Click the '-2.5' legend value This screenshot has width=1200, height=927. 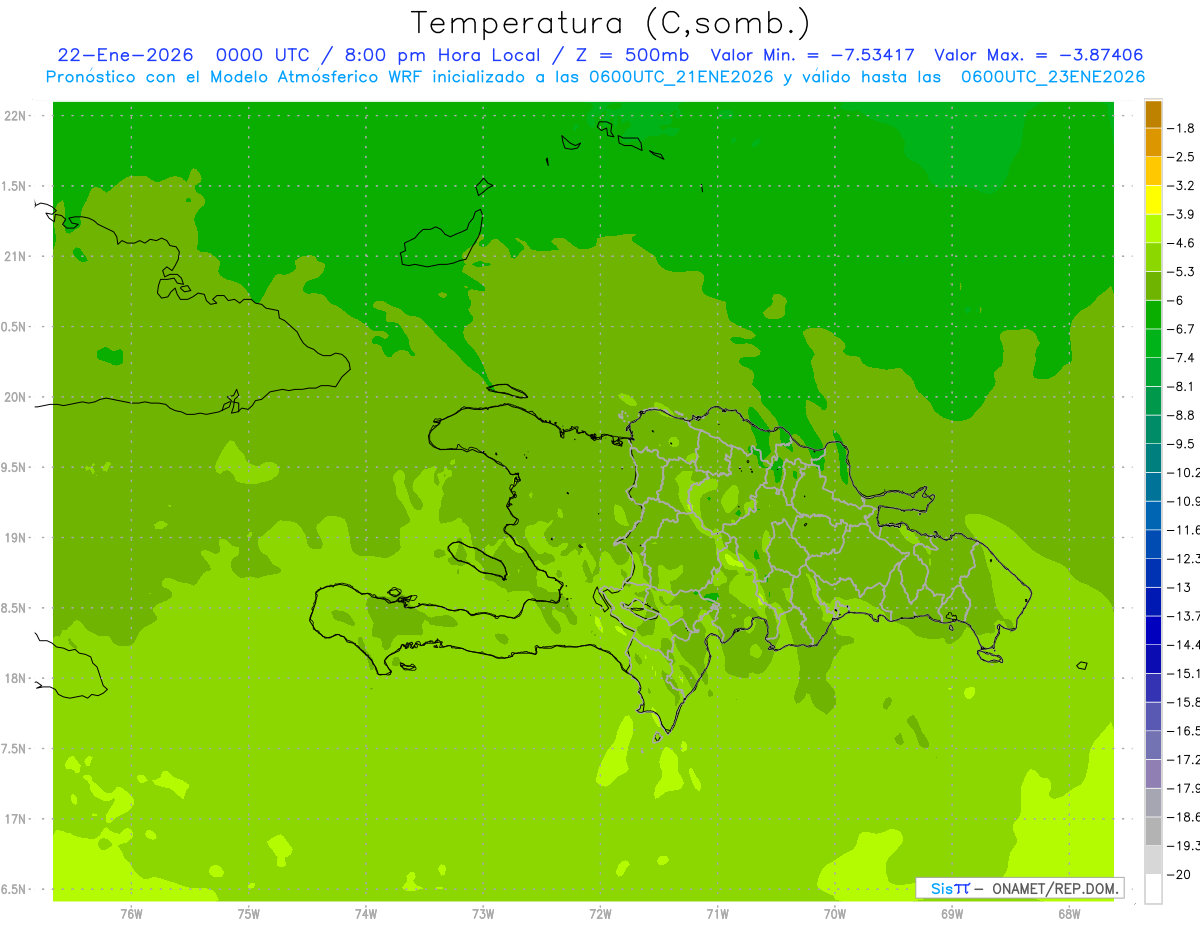[x=1181, y=157]
